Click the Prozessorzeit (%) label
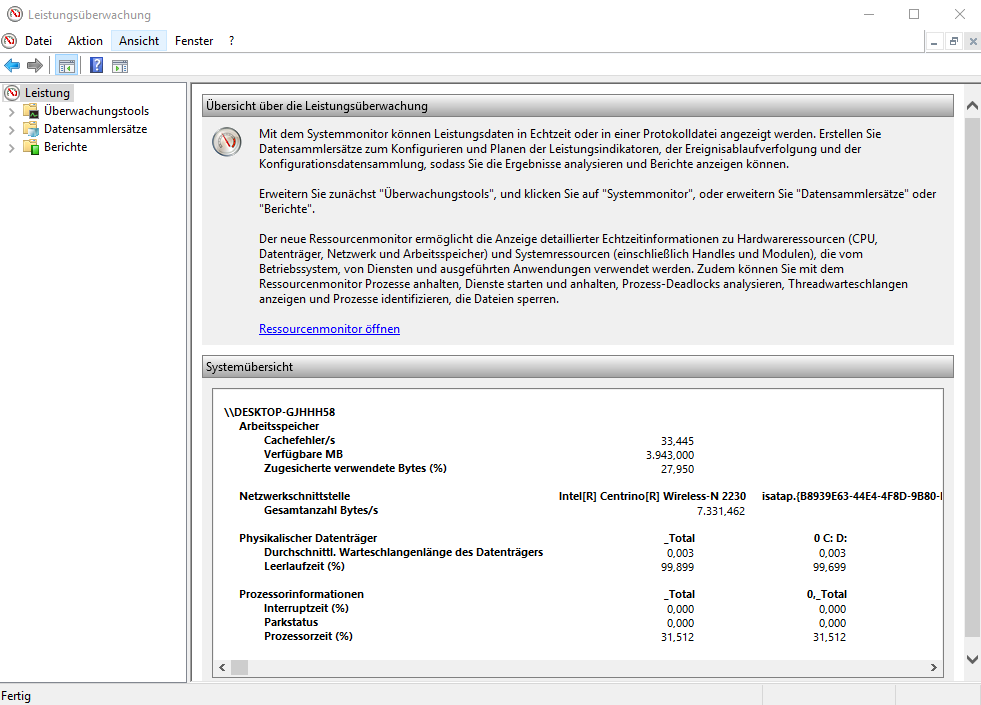Viewport: 981px width, 705px height. click(308, 636)
